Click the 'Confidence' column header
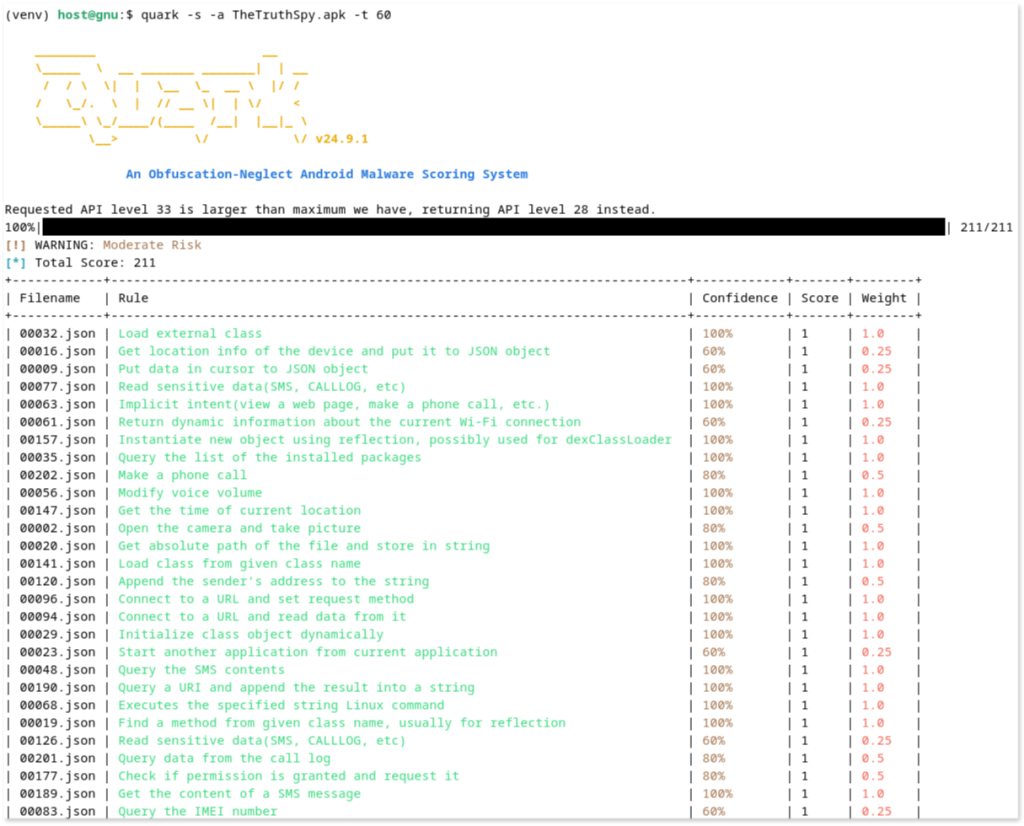1024x826 pixels. click(739, 298)
